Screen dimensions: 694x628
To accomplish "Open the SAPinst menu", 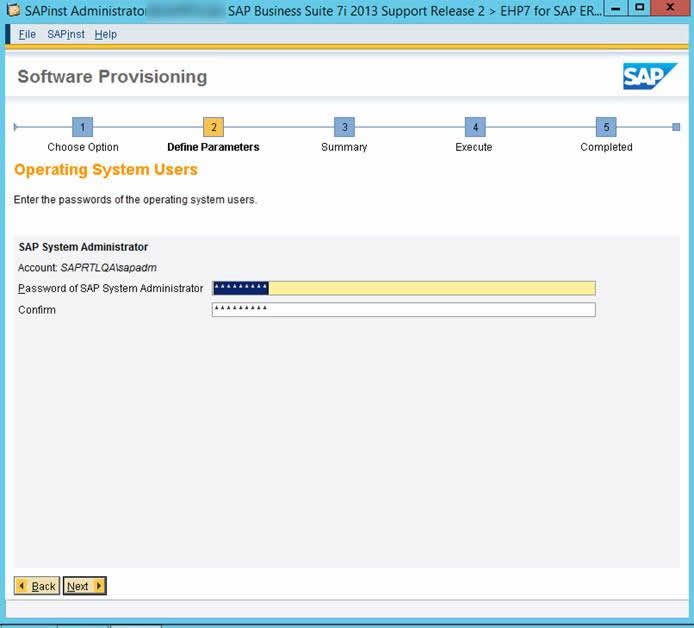I will point(66,35).
